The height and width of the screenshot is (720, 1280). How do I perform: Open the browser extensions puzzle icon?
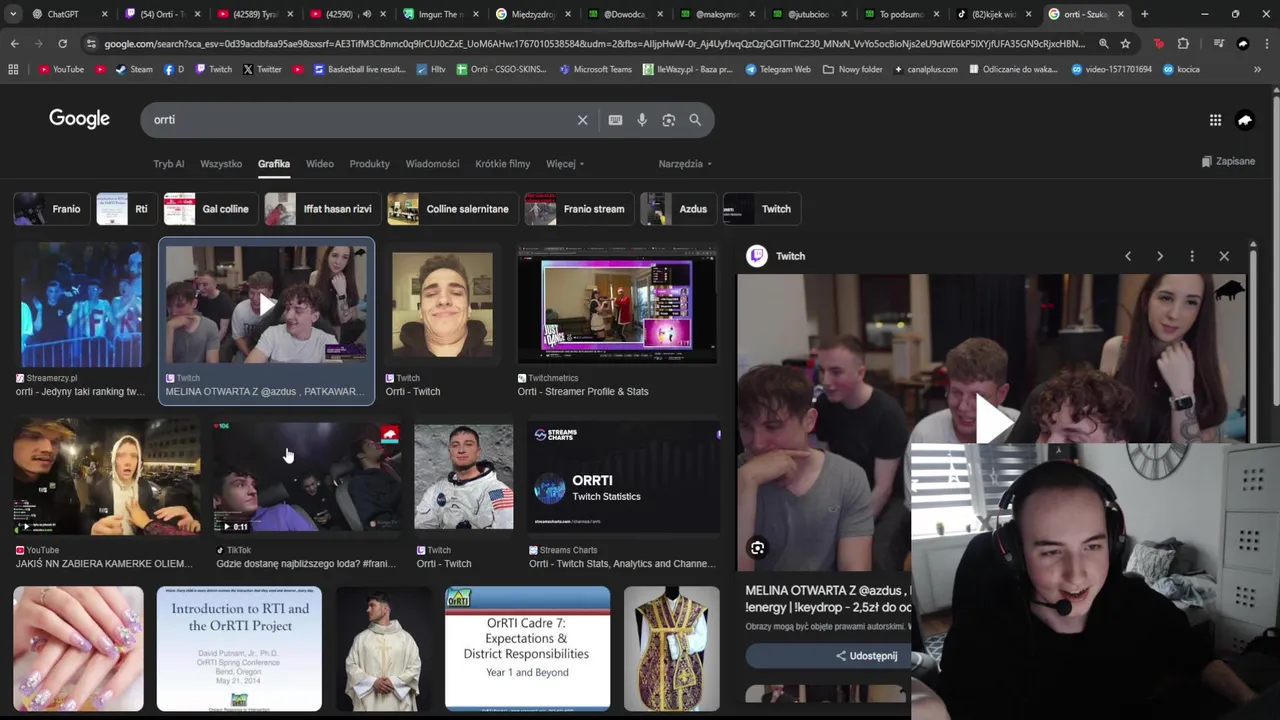coord(1183,44)
